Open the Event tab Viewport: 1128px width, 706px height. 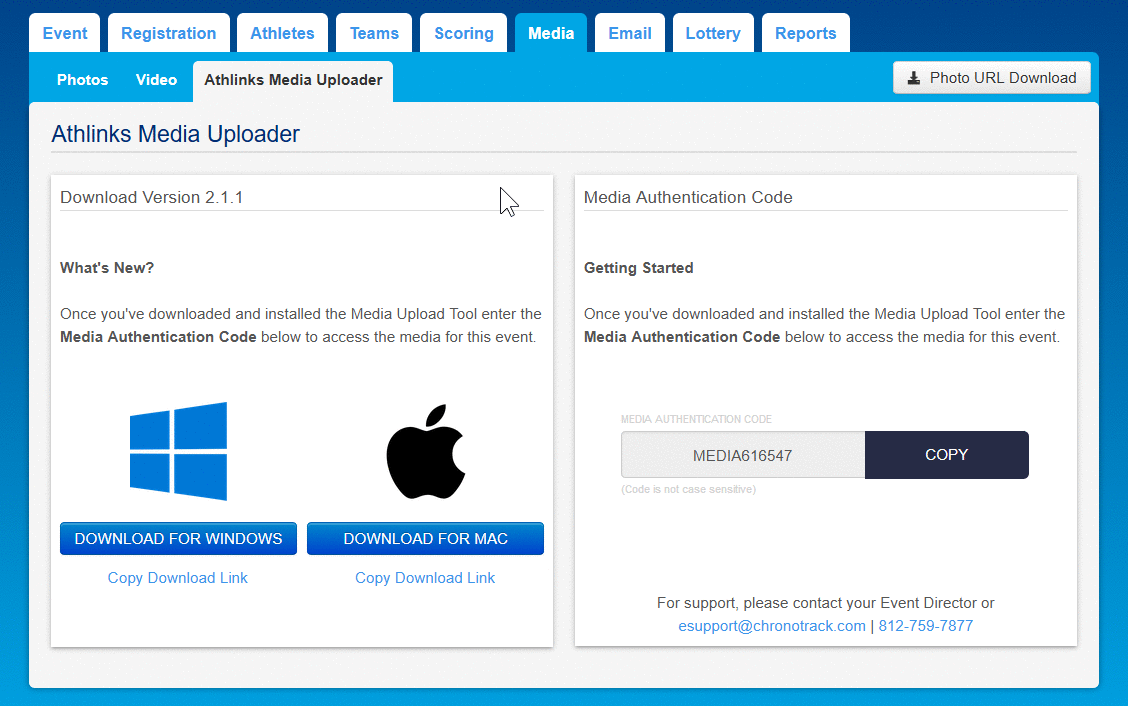pyautogui.click(x=65, y=33)
